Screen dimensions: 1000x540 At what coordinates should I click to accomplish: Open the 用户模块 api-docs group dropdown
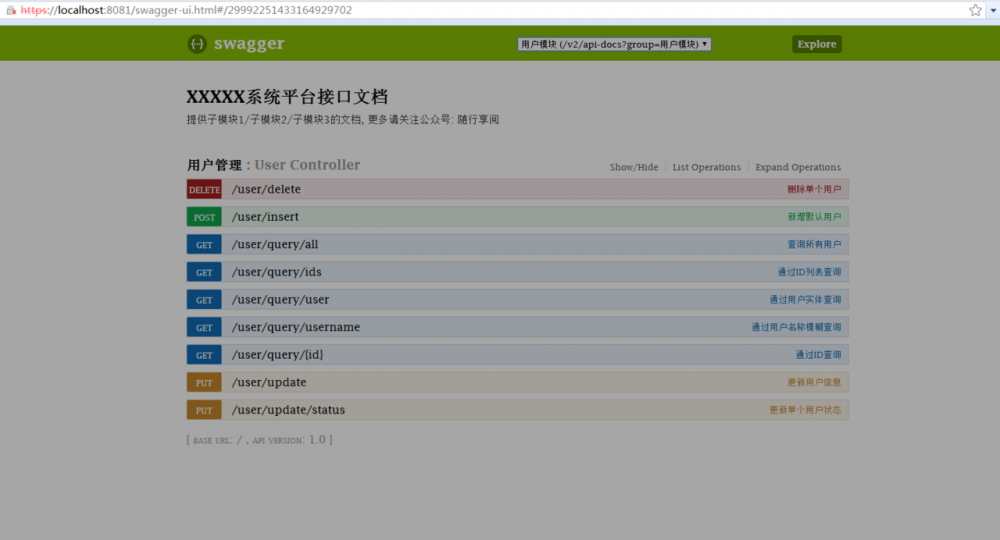pyautogui.click(x=614, y=44)
